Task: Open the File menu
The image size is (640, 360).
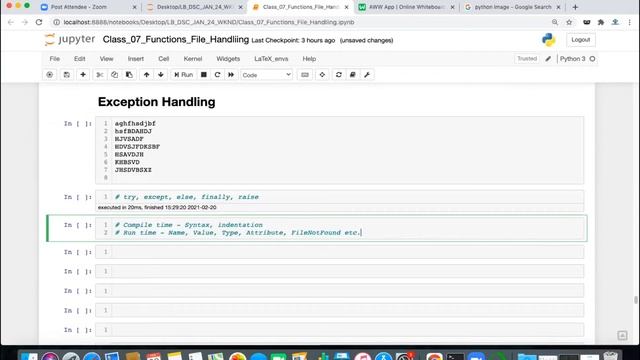Action: pos(55,59)
